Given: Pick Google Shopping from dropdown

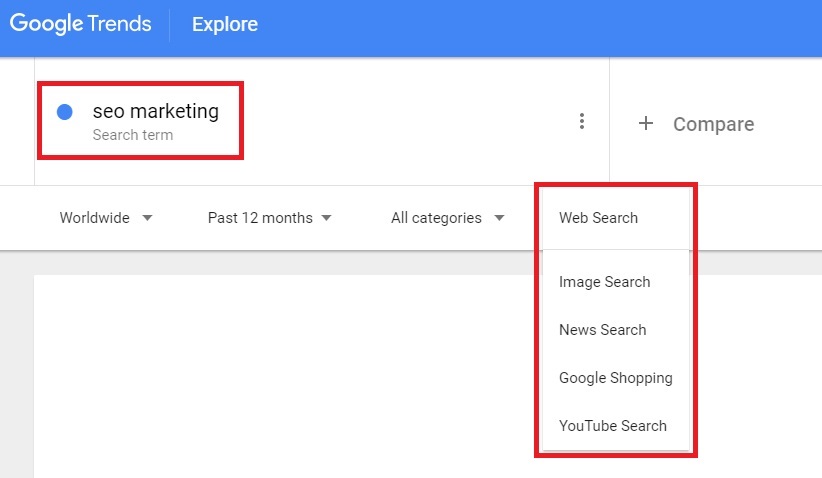Looking at the screenshot, I should pos(615,378).
